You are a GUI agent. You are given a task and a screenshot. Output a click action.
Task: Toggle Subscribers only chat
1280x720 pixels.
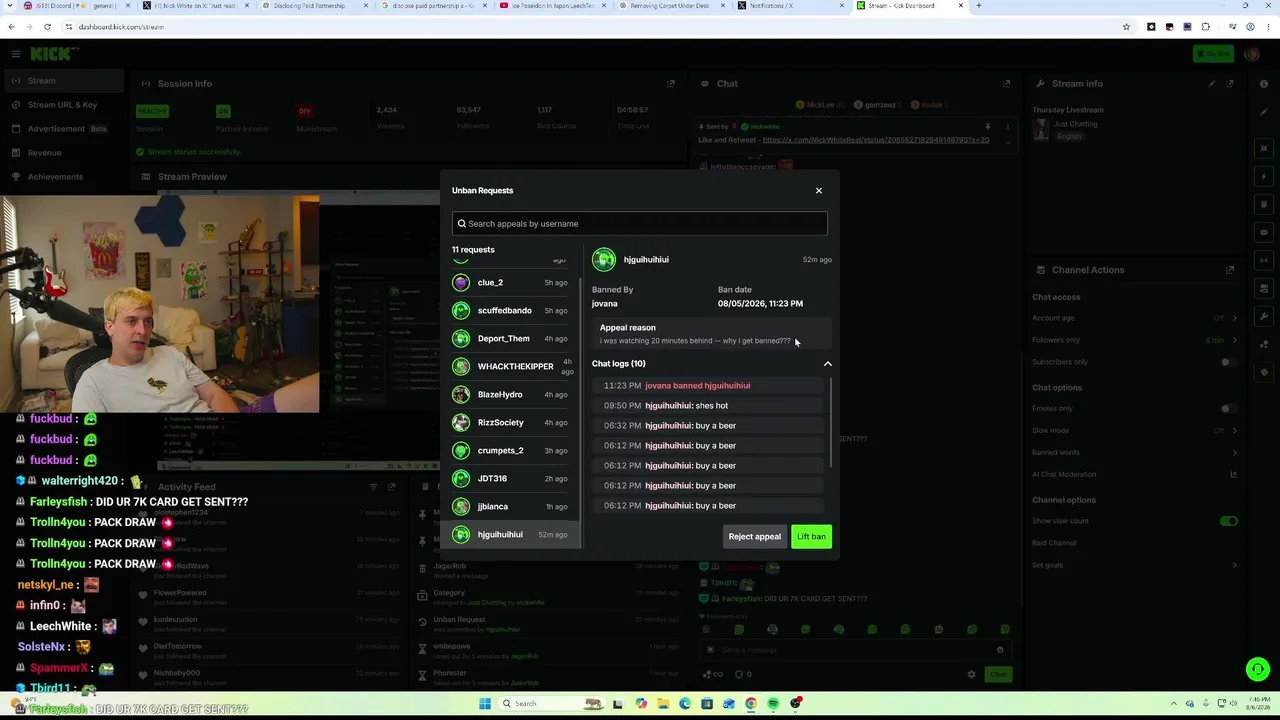[1228, 362]
